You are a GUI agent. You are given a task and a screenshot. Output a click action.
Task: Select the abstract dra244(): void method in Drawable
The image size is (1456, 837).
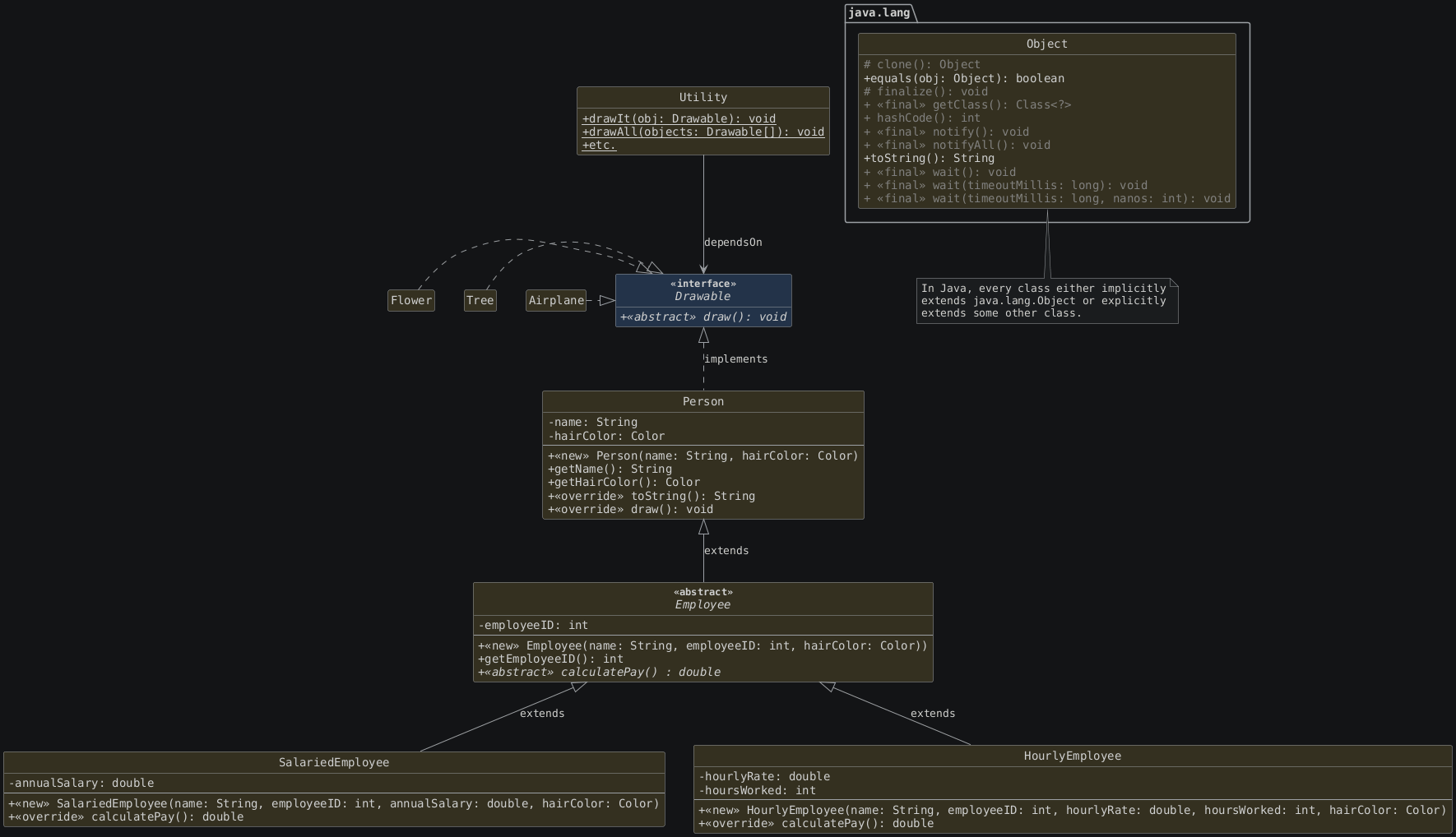click(703, 317)
